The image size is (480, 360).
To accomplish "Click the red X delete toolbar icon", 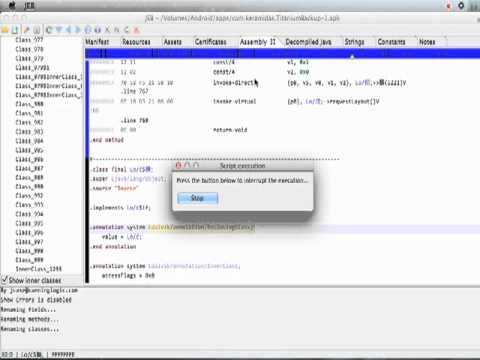I will click(x=136, y=30).
